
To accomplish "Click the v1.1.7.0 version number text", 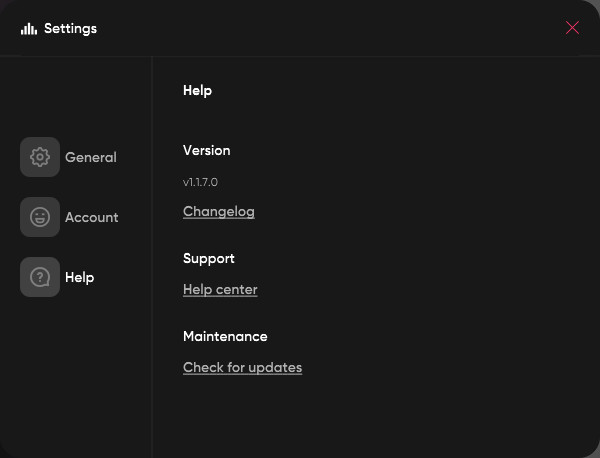I will click(x=200, y=182).
